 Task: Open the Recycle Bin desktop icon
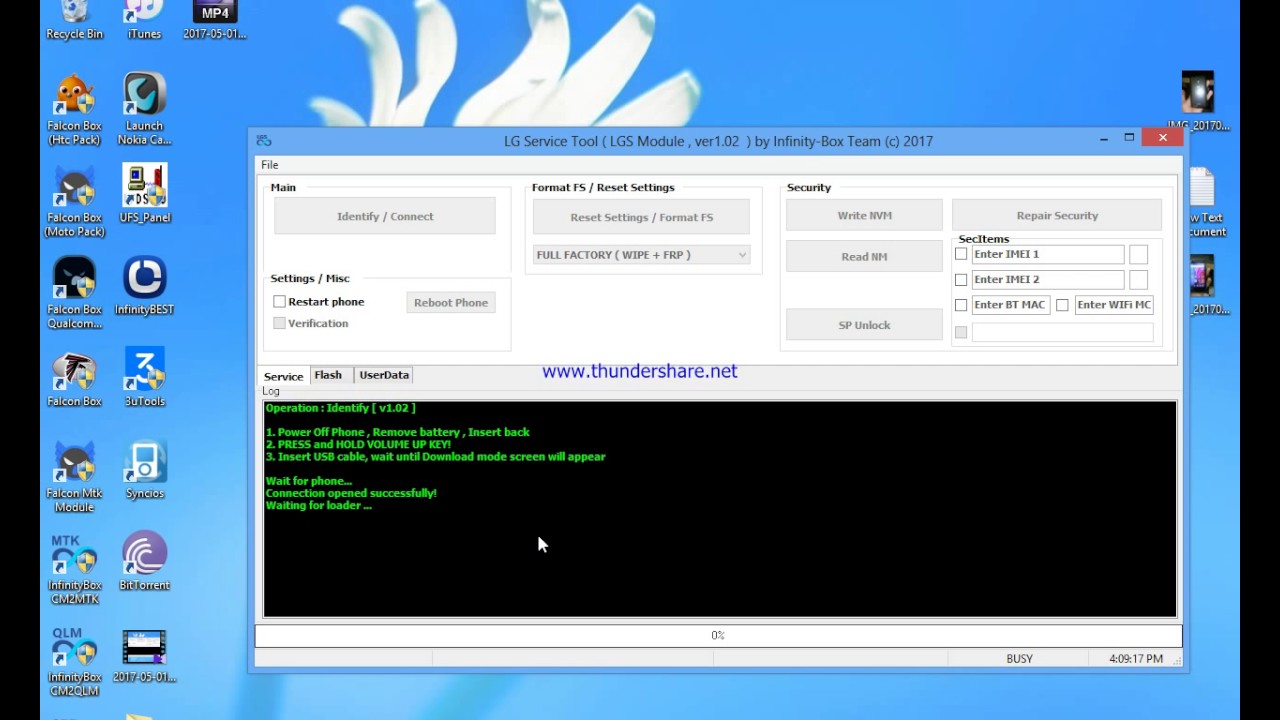[74, 20]
